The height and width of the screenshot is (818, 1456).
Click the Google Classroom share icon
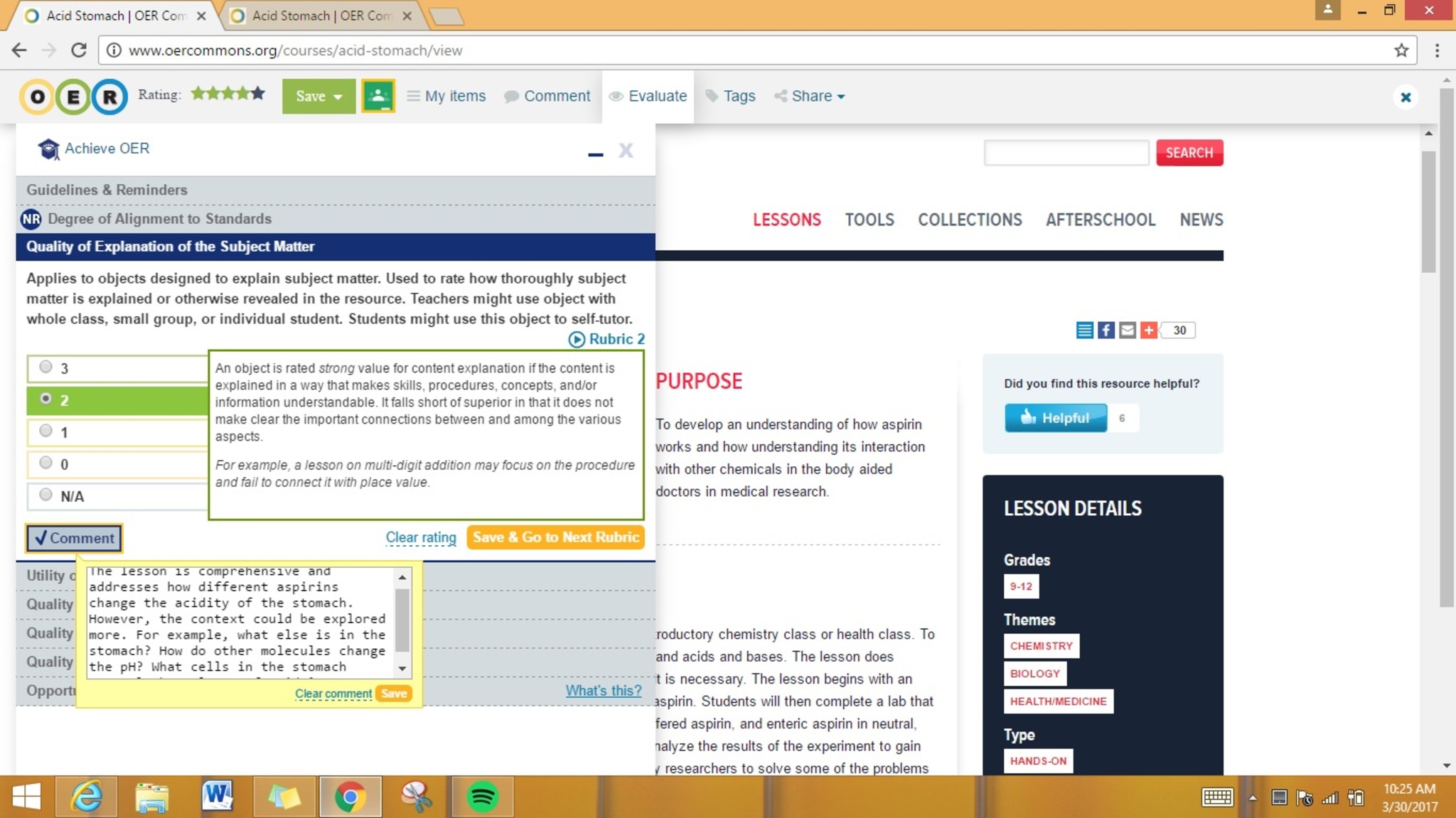378,96
